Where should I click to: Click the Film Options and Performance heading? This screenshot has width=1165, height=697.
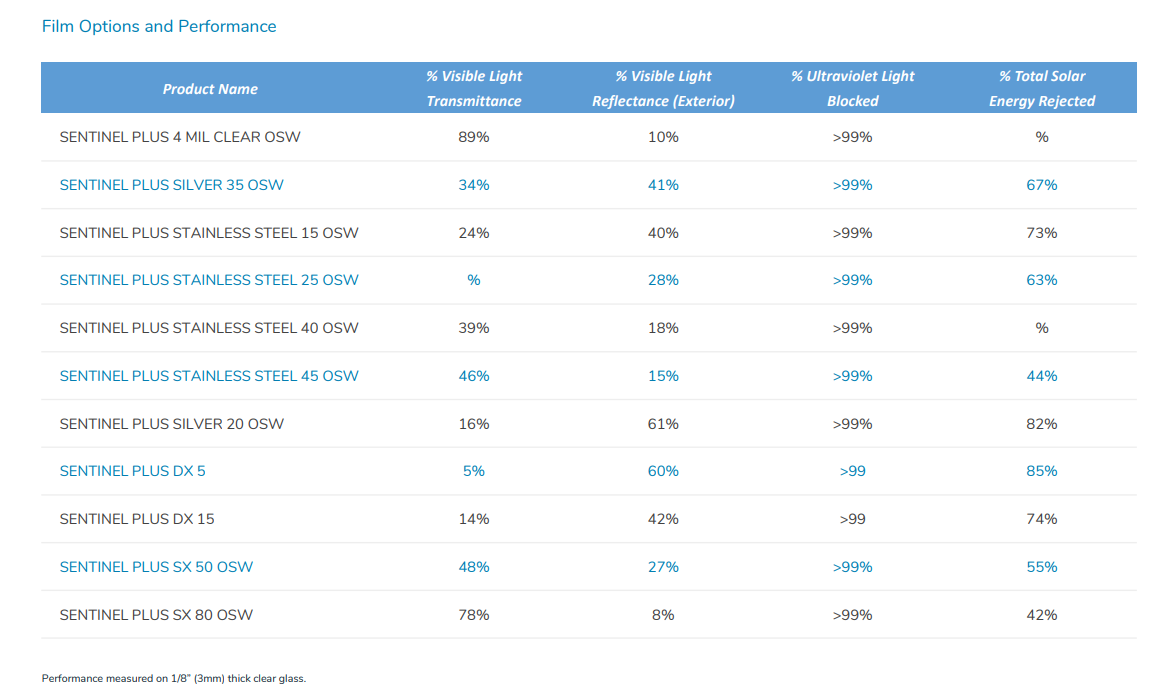coord(159,26)
